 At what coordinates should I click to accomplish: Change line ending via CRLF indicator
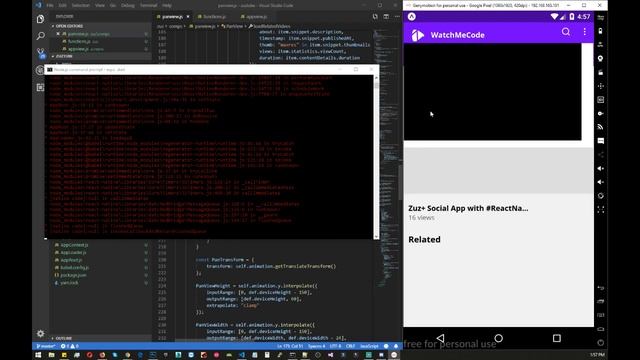350,346
